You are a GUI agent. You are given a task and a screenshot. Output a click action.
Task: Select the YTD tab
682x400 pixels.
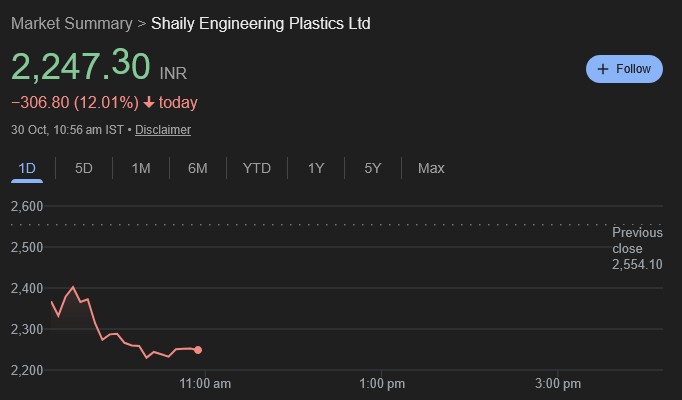tap(257, 168)
